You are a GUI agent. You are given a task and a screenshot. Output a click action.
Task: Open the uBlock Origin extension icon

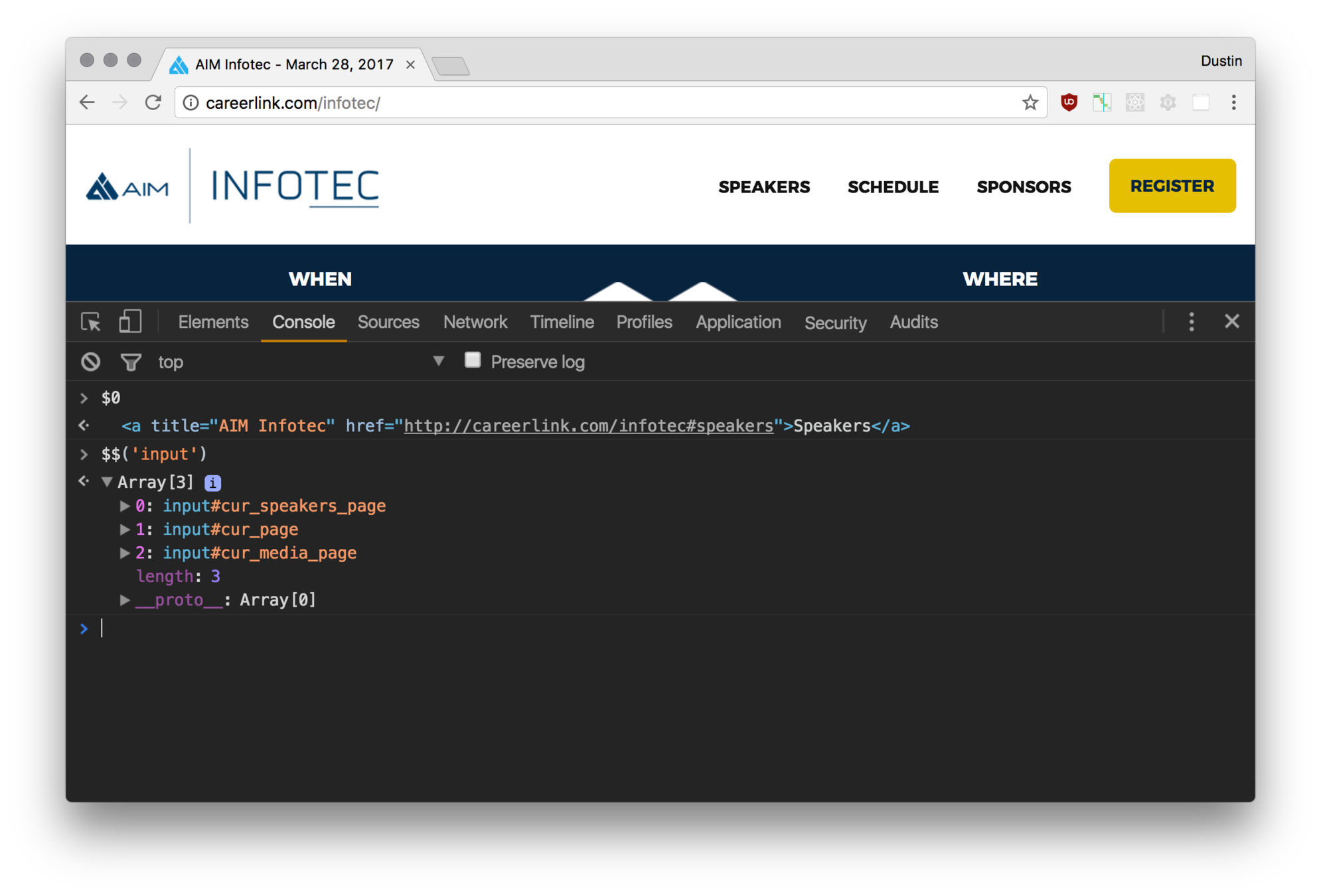[x=1069, y=102]
